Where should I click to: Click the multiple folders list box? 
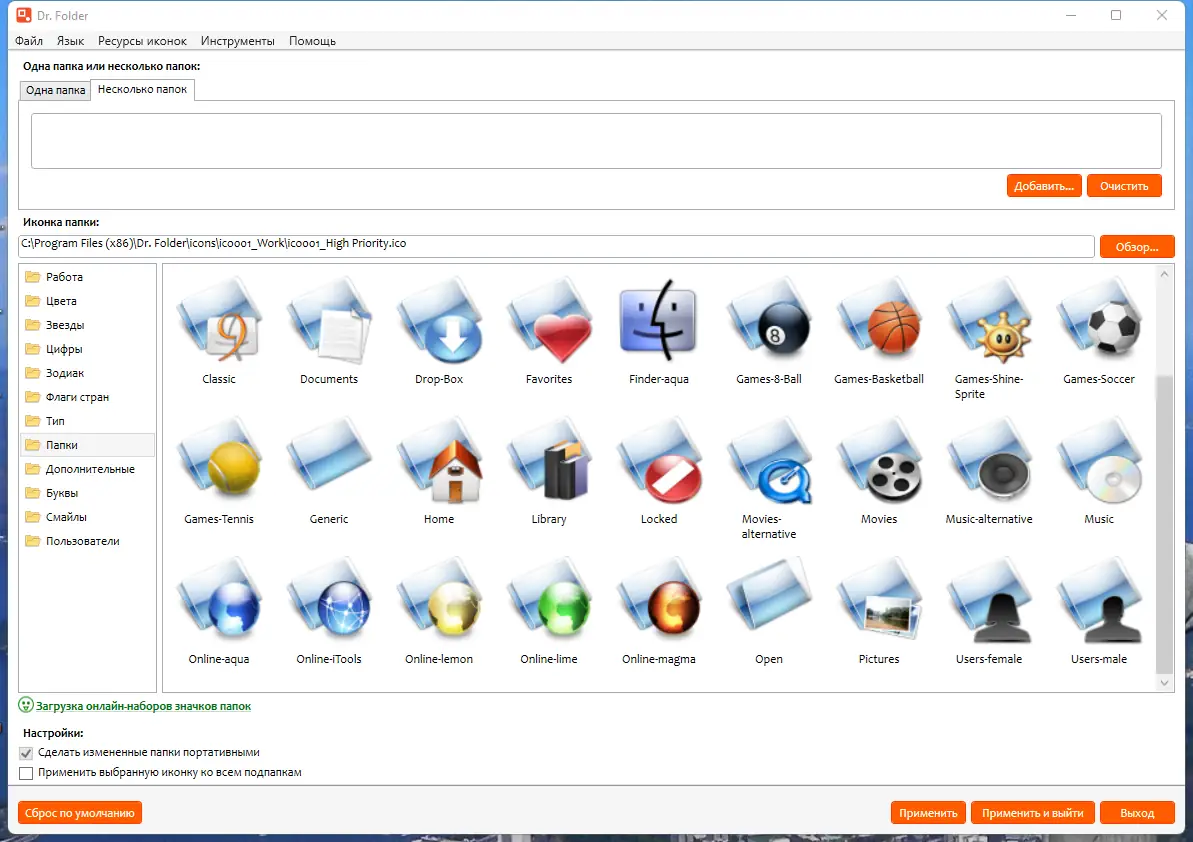(596, 141)
